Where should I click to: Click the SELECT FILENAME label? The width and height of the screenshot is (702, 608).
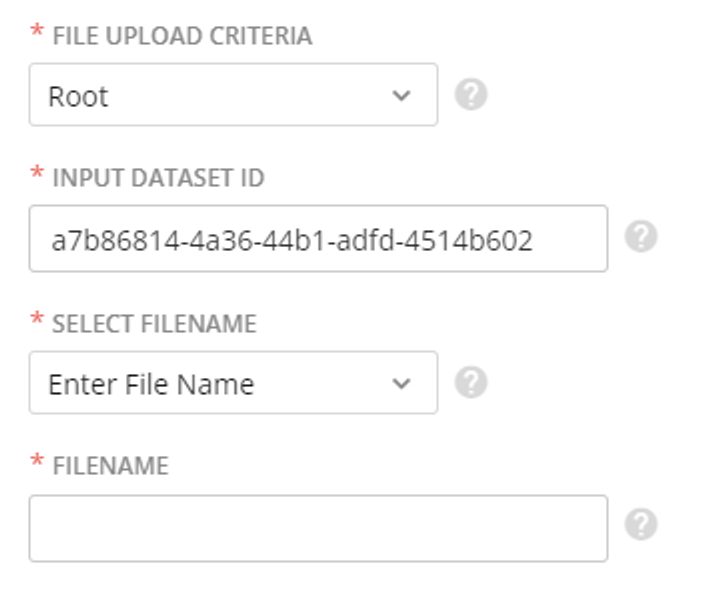[x=154, y=323]
